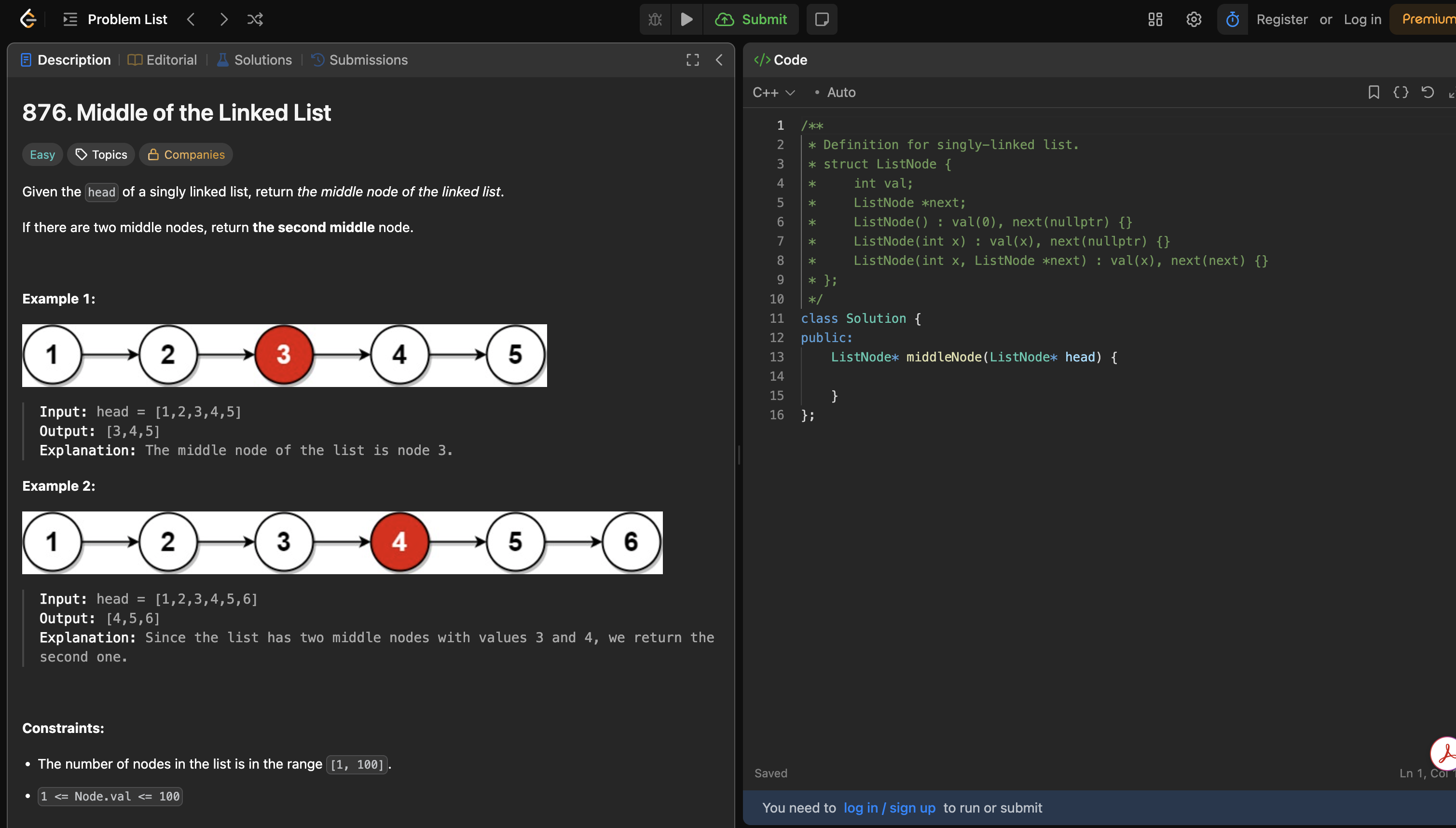Click the panel divider handle between panes

click(739, 455)
